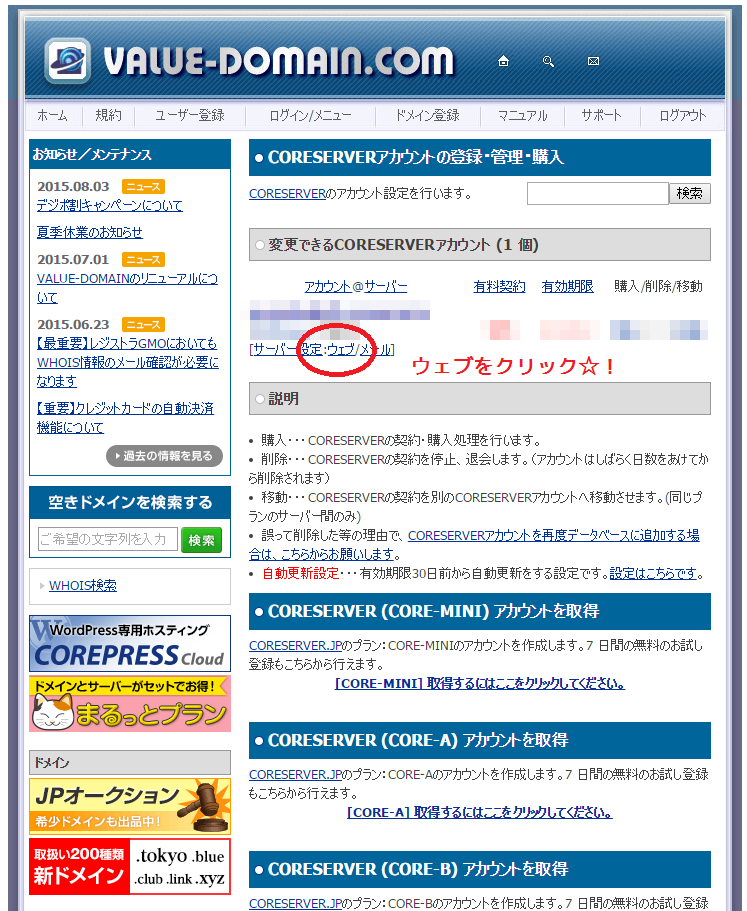Screen dimensions: 747x911
Task: Sort by 有料契約 column header
Action: (x=500, y=286)
